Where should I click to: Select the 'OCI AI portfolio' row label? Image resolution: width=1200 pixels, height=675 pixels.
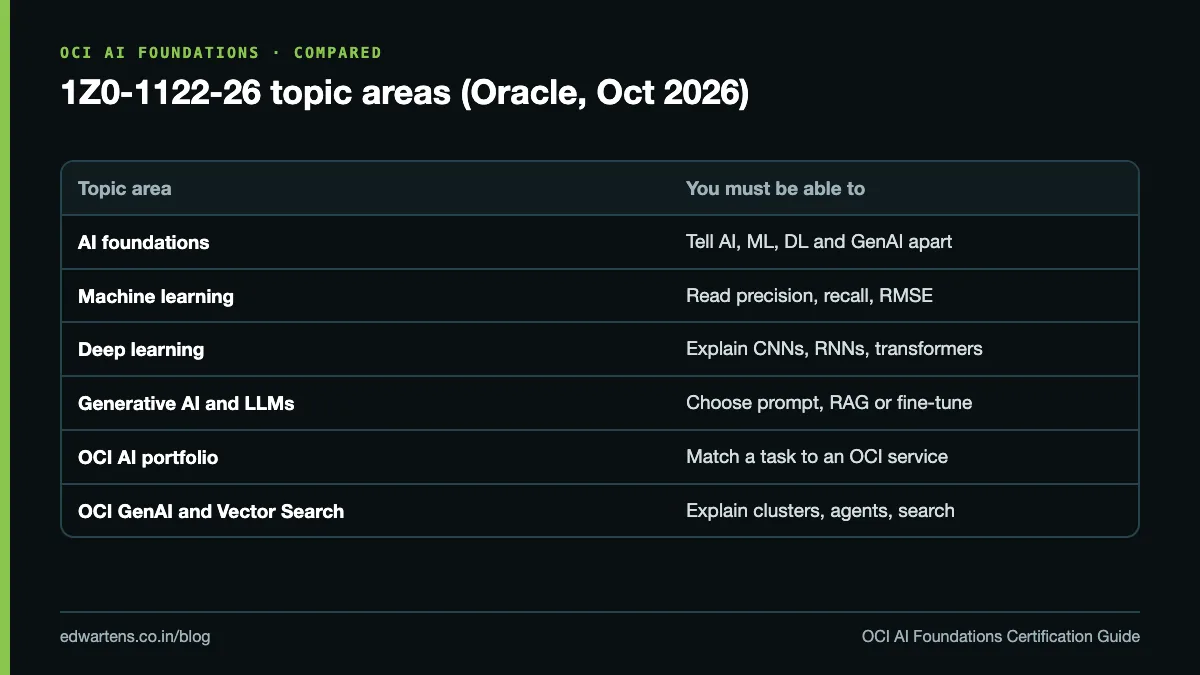click(x=148, y=458)
